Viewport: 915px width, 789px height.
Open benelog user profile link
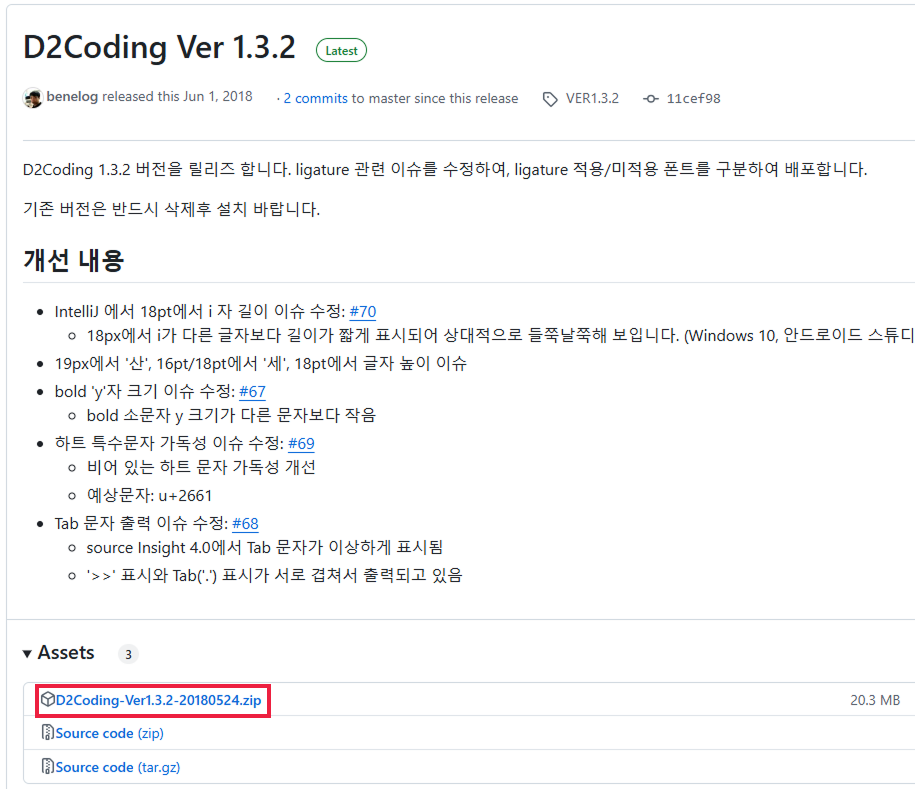[72, 96]
